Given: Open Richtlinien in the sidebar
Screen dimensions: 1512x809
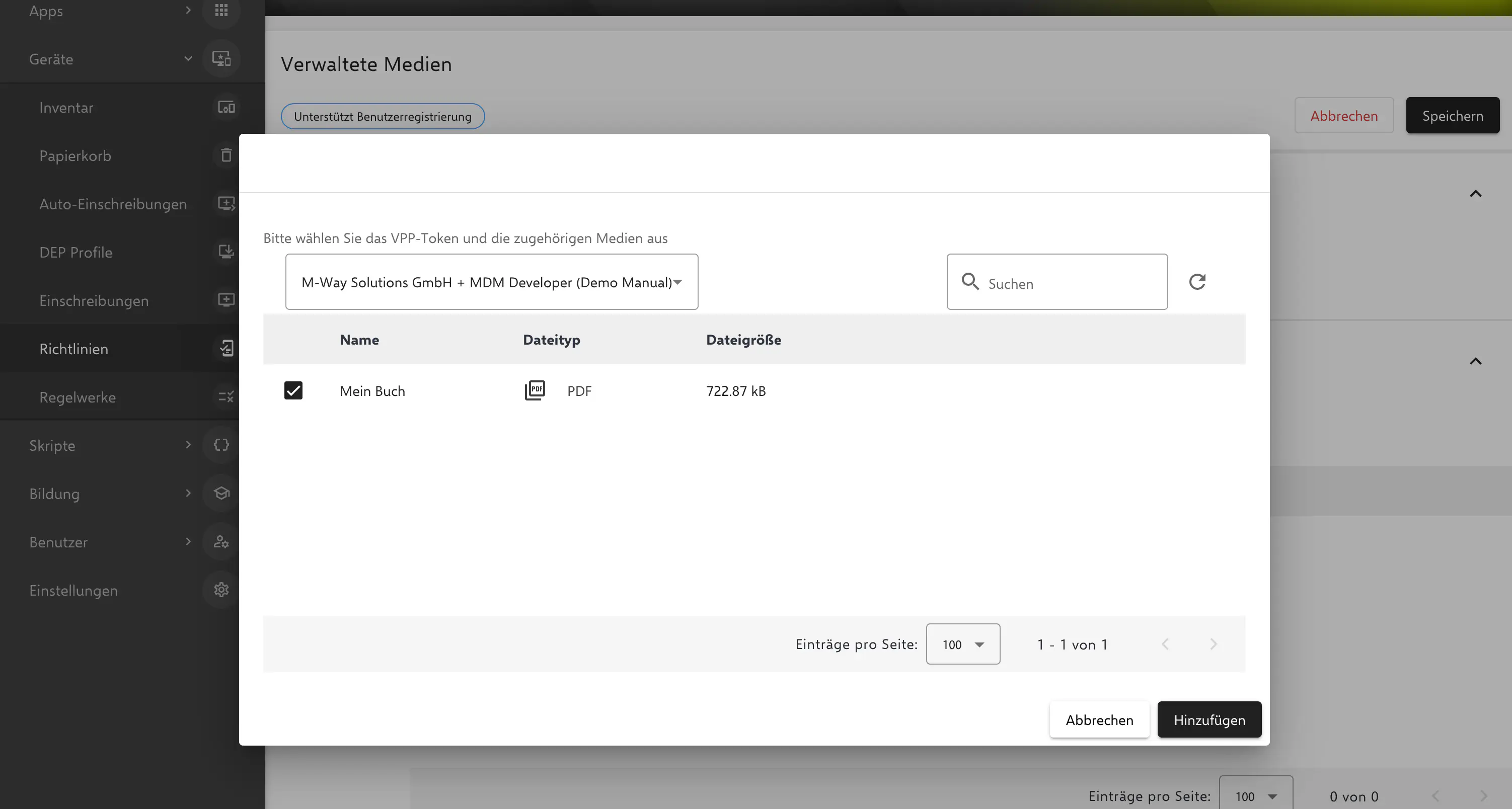Looking at the screenshot, I should 74,349.
